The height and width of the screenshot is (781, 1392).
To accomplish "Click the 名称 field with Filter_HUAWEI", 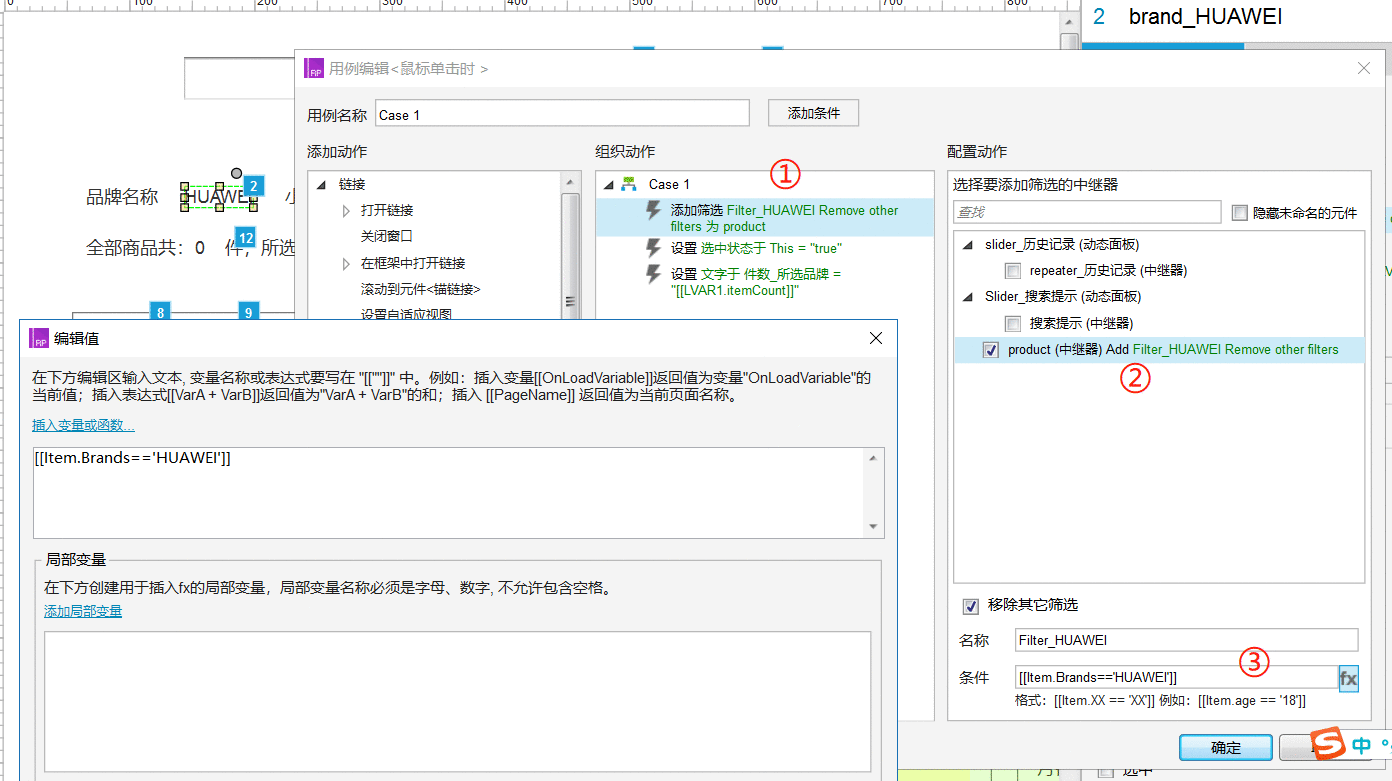I will [x=1186, y=640].
